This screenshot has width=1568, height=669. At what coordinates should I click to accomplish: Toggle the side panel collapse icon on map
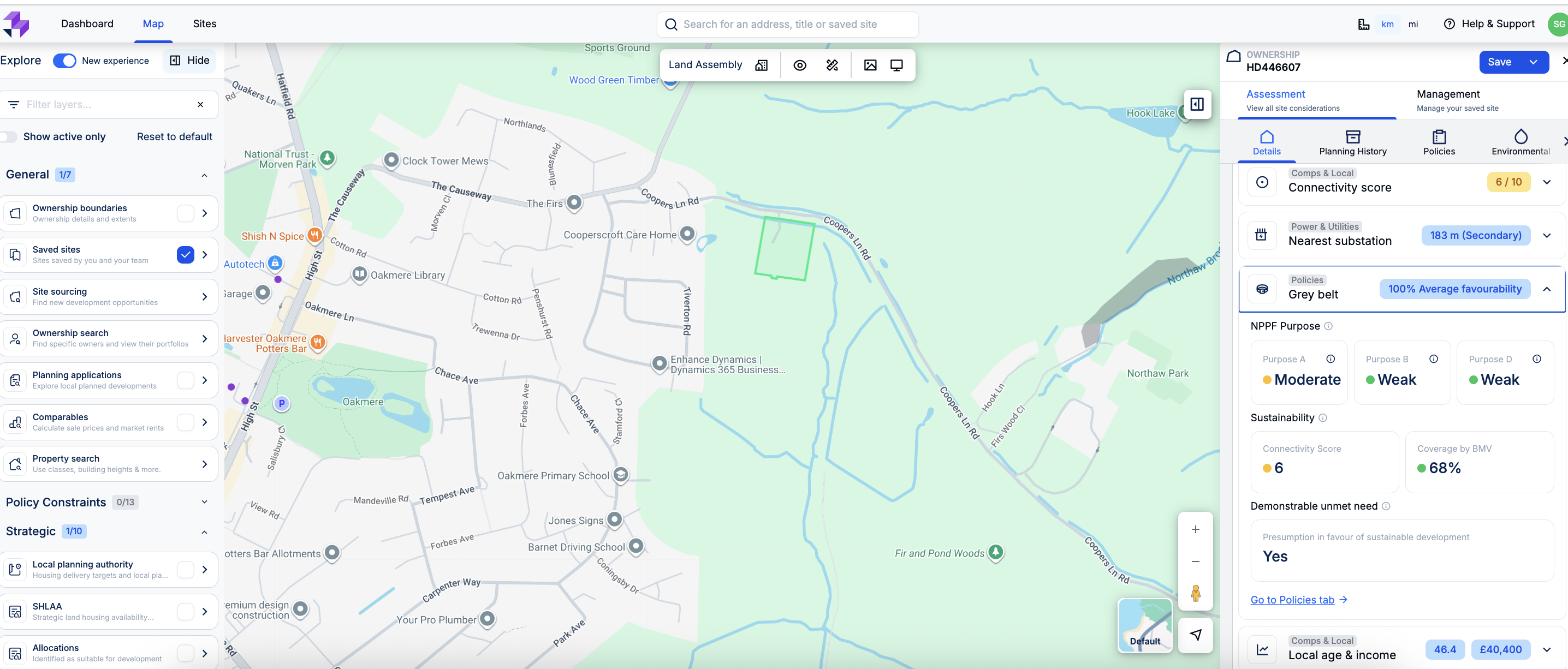point(1197,104)
